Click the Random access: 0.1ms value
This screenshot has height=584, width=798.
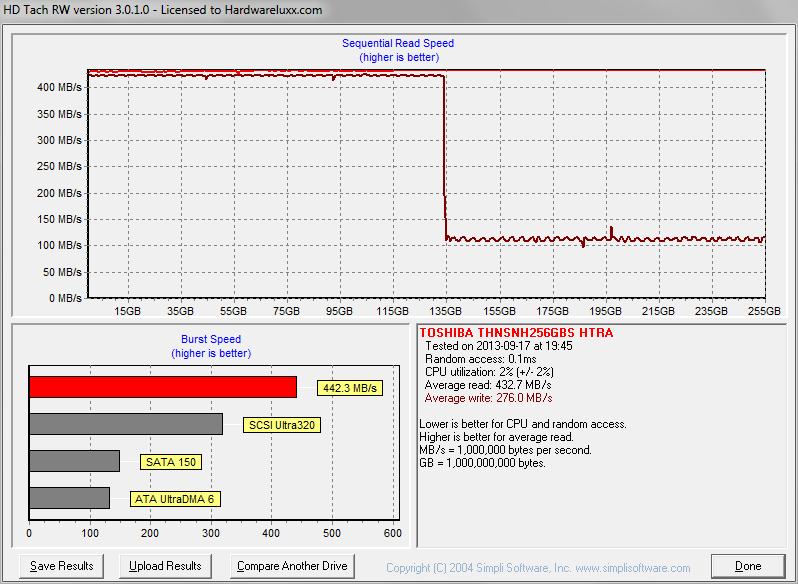[x=480, y=359]
